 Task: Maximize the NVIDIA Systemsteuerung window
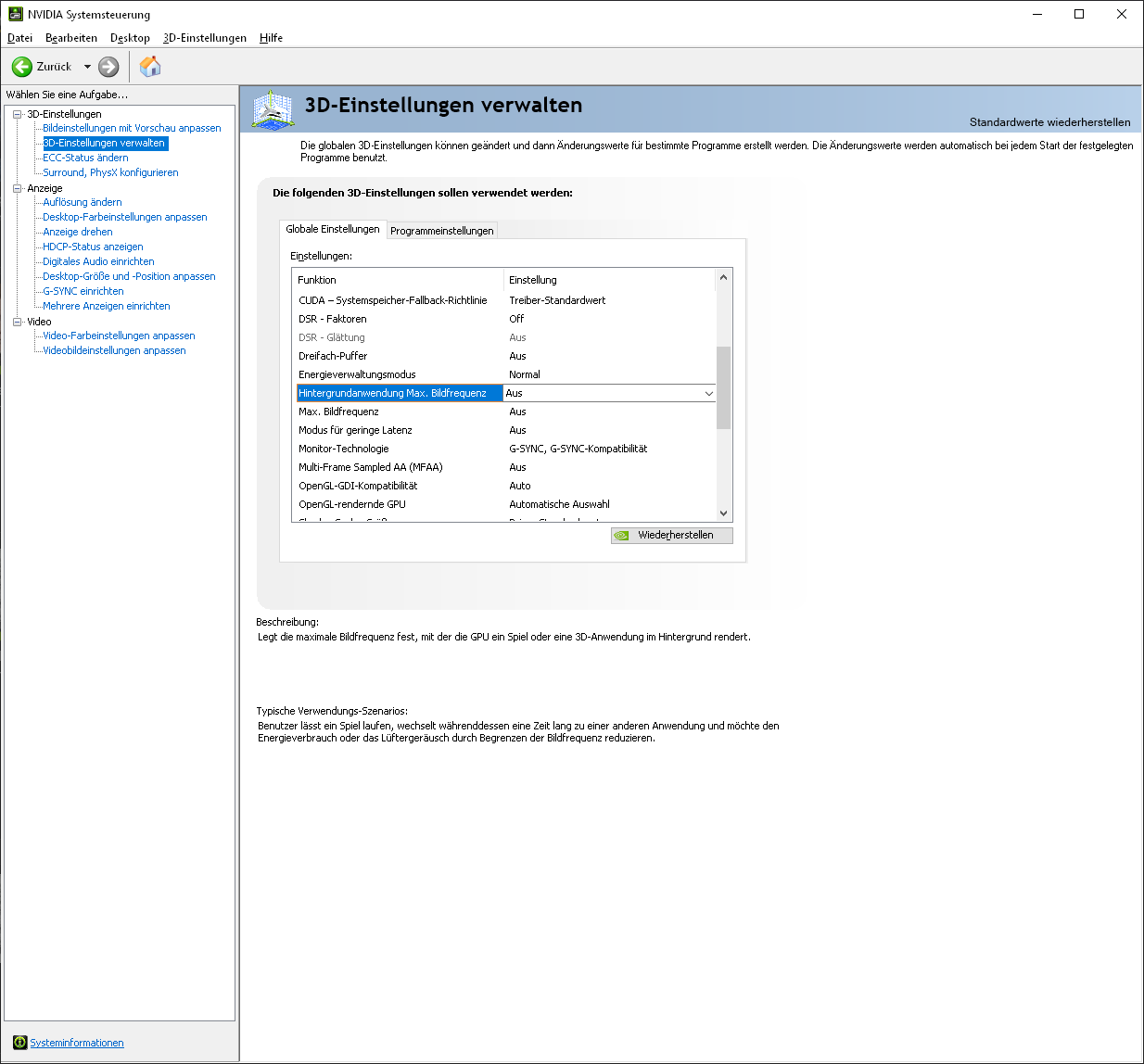(x=1079, y=14)
